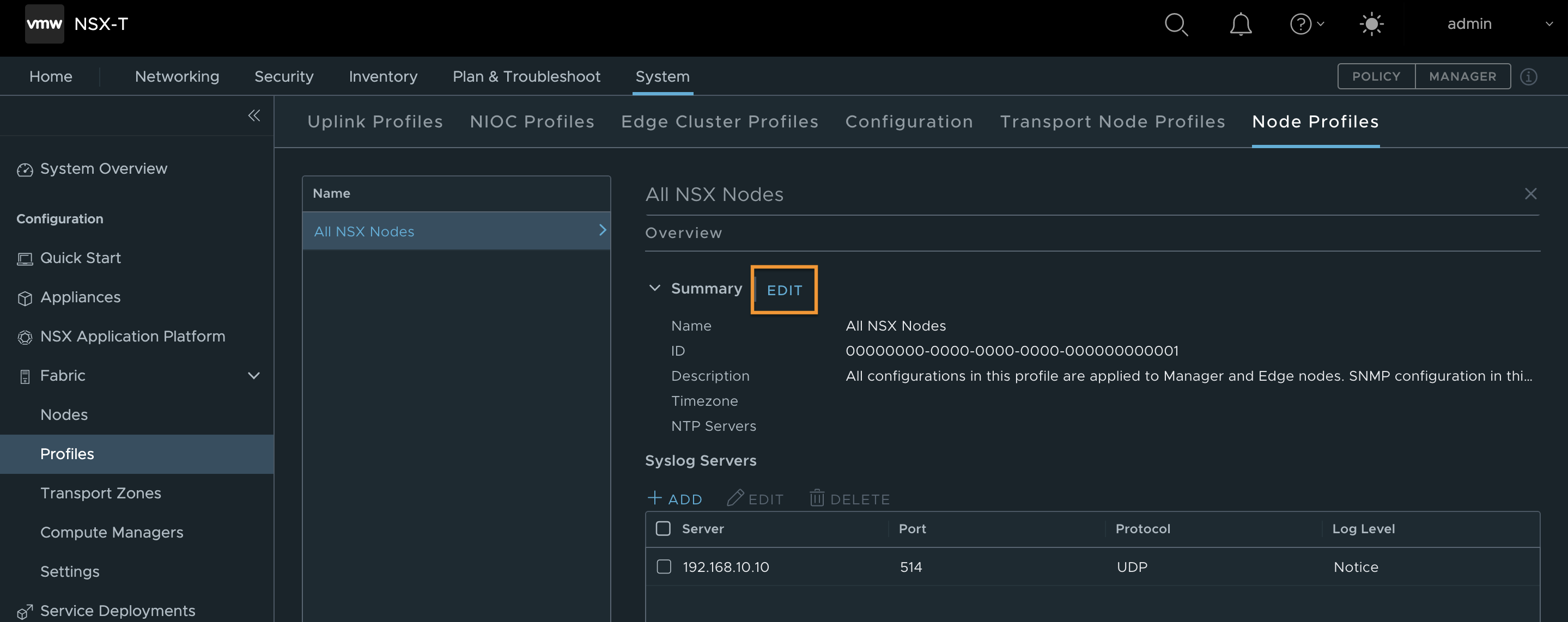Check the 192.168.10.10 server row checkbox

pyautogui.click(x=663, y=566)
